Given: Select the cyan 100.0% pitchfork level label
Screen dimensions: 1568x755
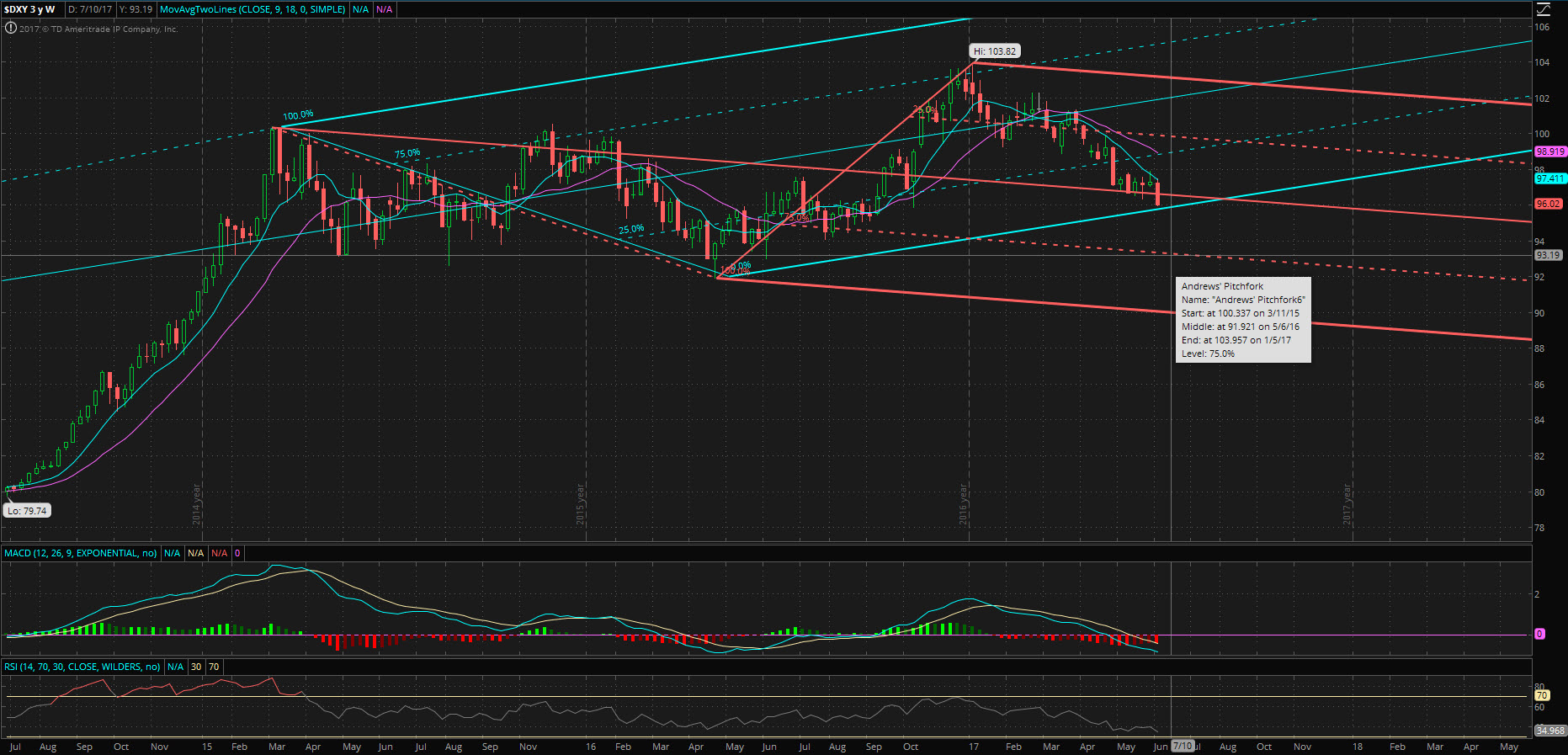Looking at the screenshot, I should (x=298, y=115).
